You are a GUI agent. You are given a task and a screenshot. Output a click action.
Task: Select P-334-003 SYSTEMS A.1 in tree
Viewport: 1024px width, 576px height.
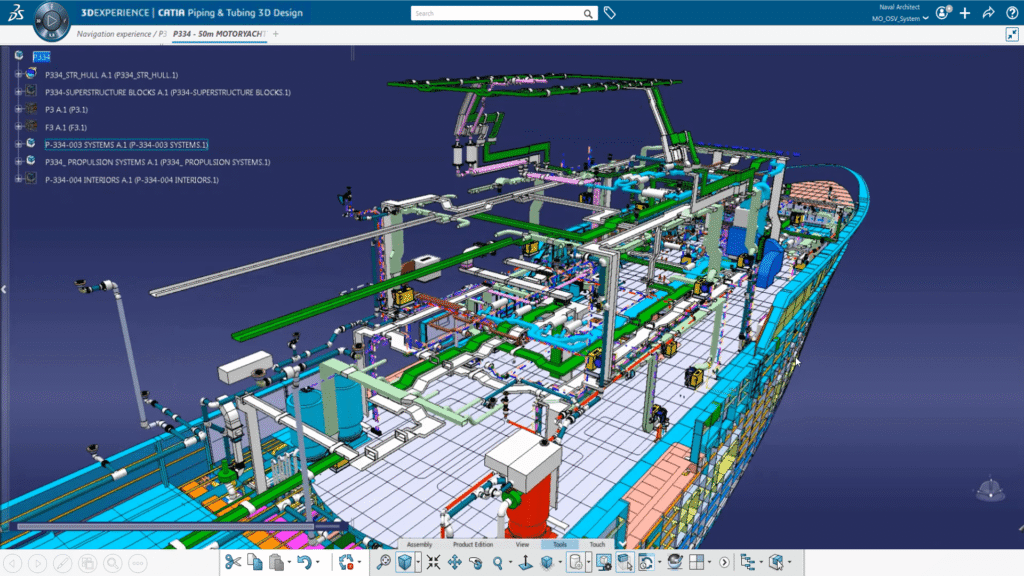click(x=126, y=144)
